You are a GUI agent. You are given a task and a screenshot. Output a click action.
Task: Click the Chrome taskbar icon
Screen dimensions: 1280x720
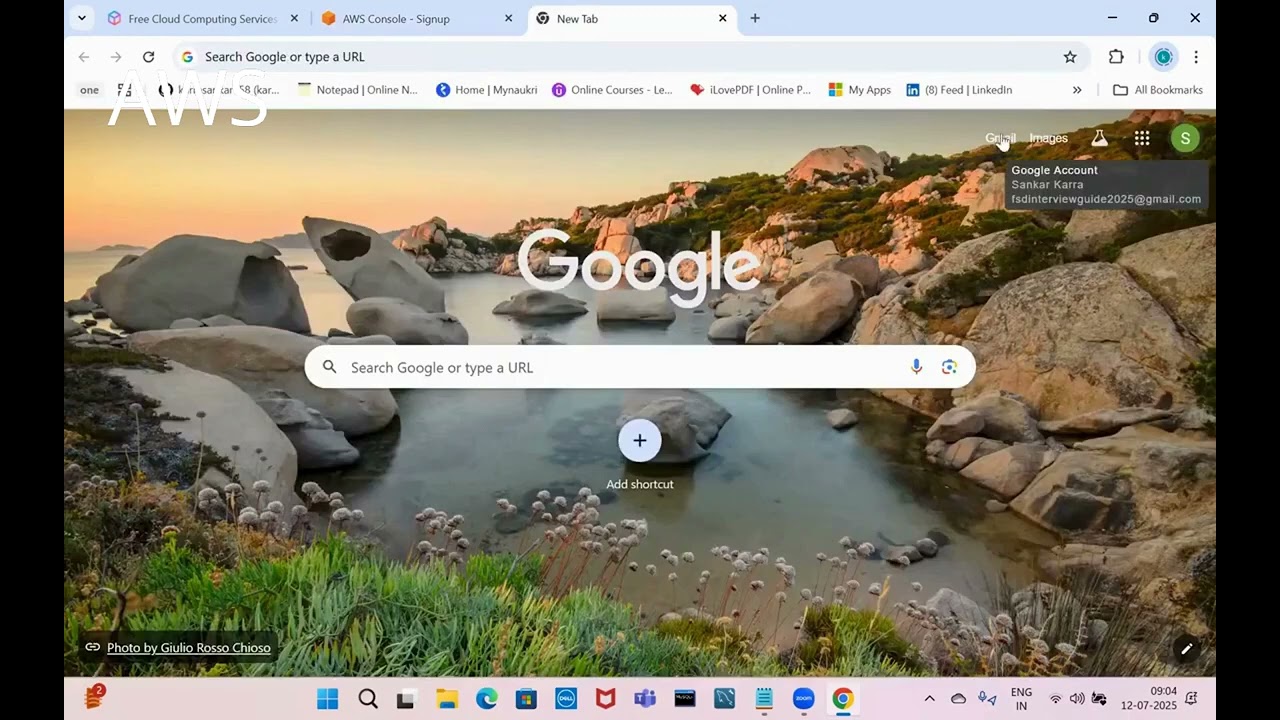(843, 699)
